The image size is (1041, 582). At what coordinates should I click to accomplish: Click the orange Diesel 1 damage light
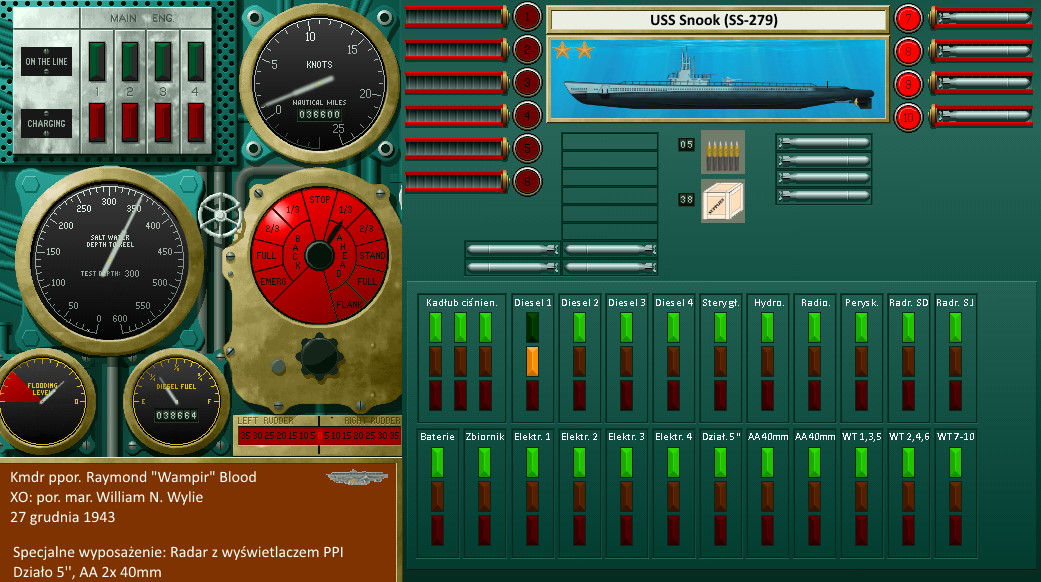pos(532,361)
